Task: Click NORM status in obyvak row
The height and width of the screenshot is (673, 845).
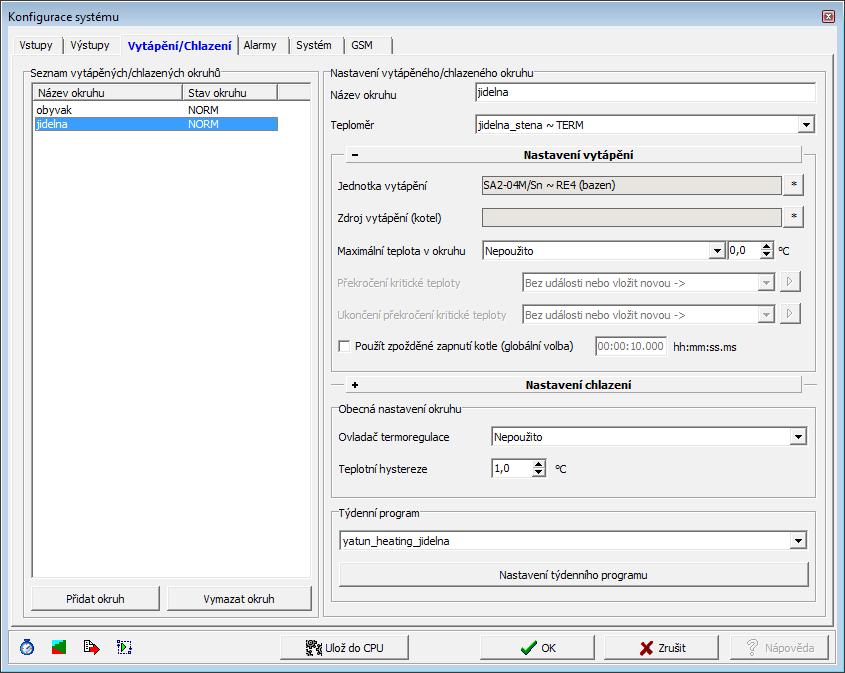Action: (x=203, y=110)
